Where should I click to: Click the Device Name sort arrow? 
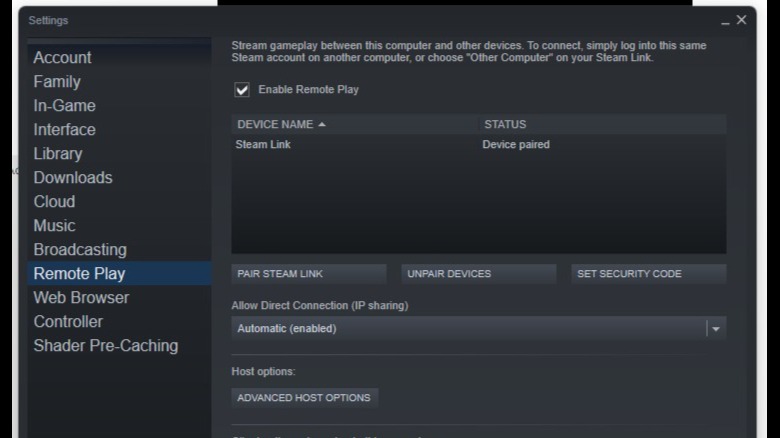click(x=322, y=124)
